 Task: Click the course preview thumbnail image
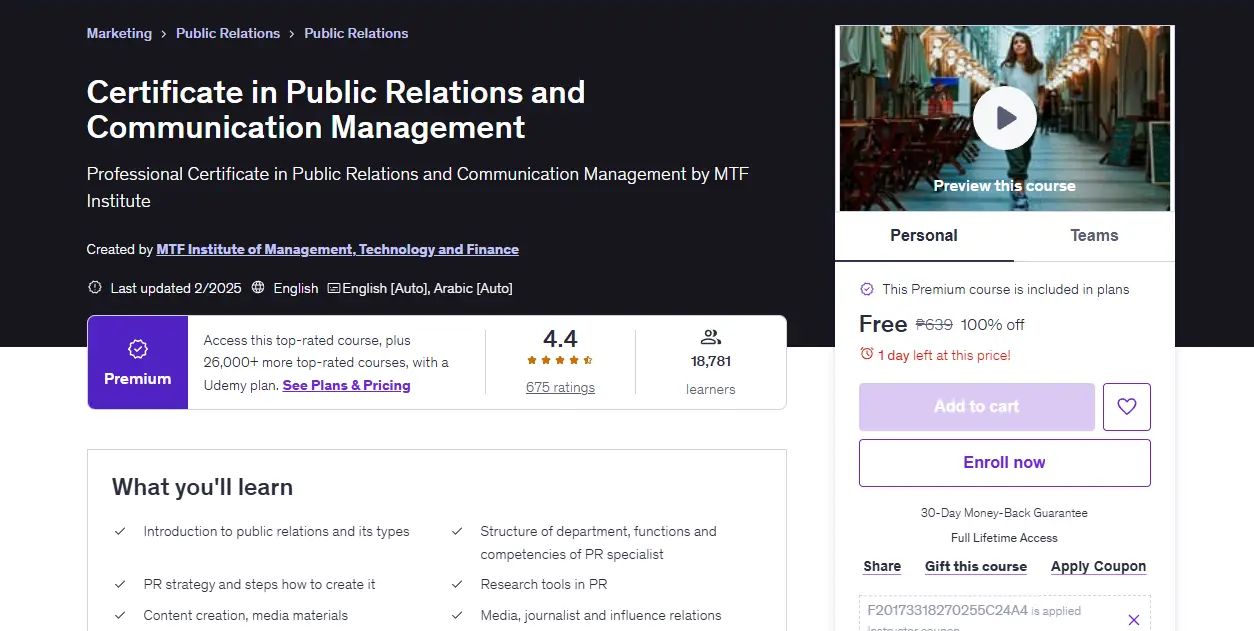1005,118
